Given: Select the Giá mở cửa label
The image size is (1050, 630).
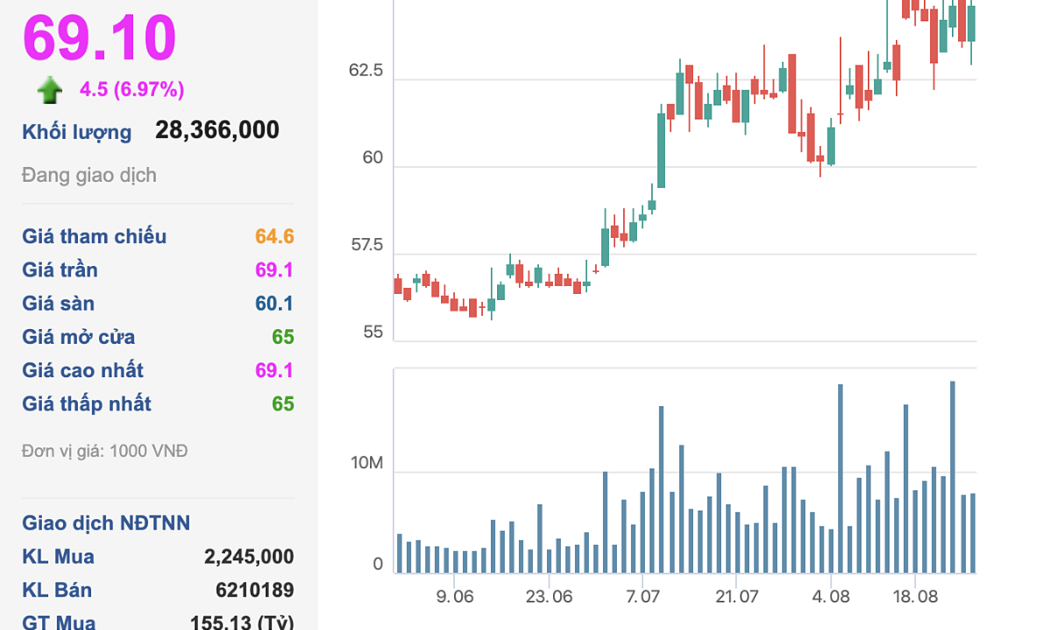Looking at the screenshot, I should click(78, 337).
